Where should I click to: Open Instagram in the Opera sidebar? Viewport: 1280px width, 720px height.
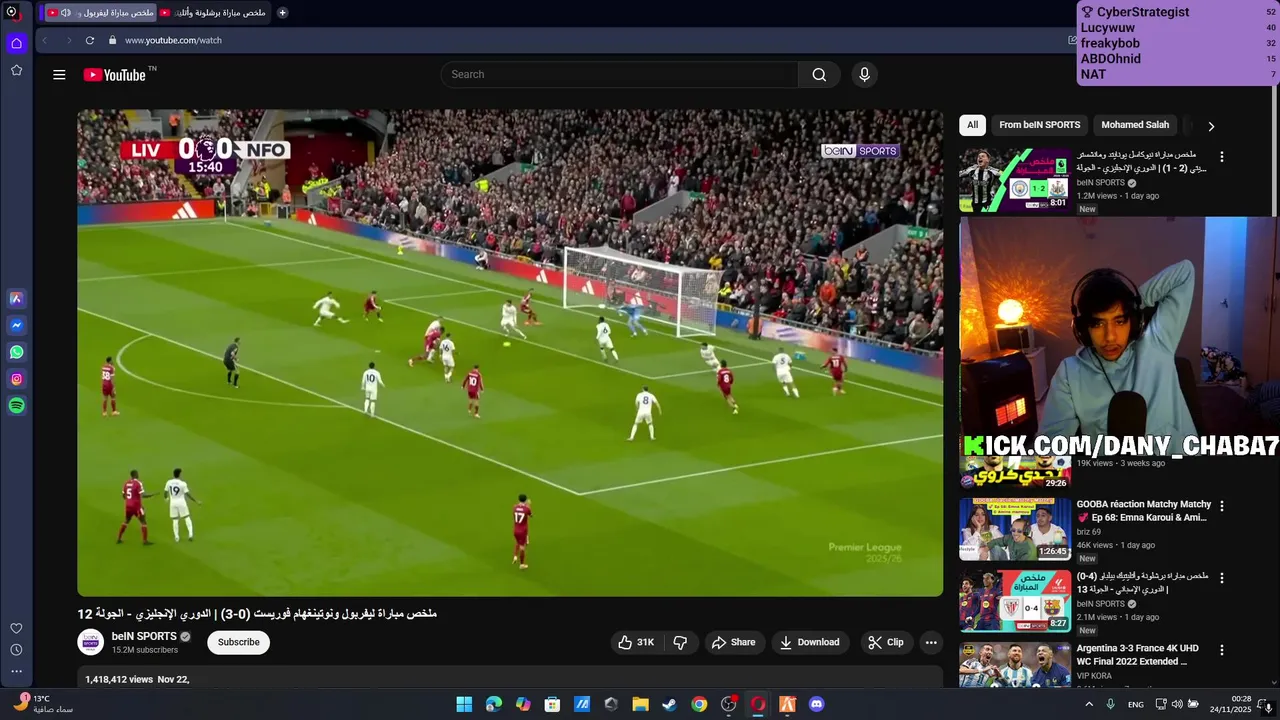click(x=16, y=379)
